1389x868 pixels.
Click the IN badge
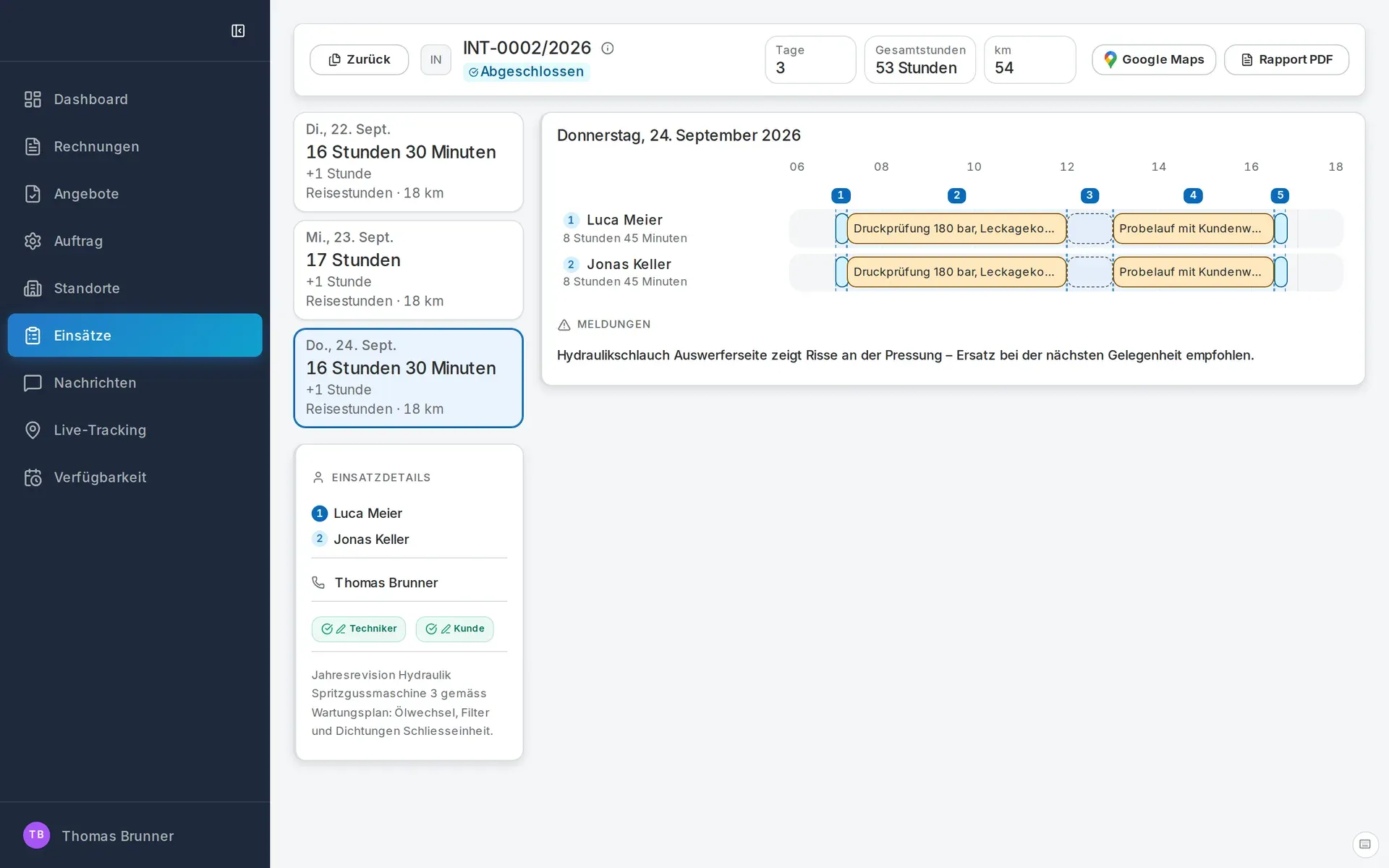tap(436, 59)
